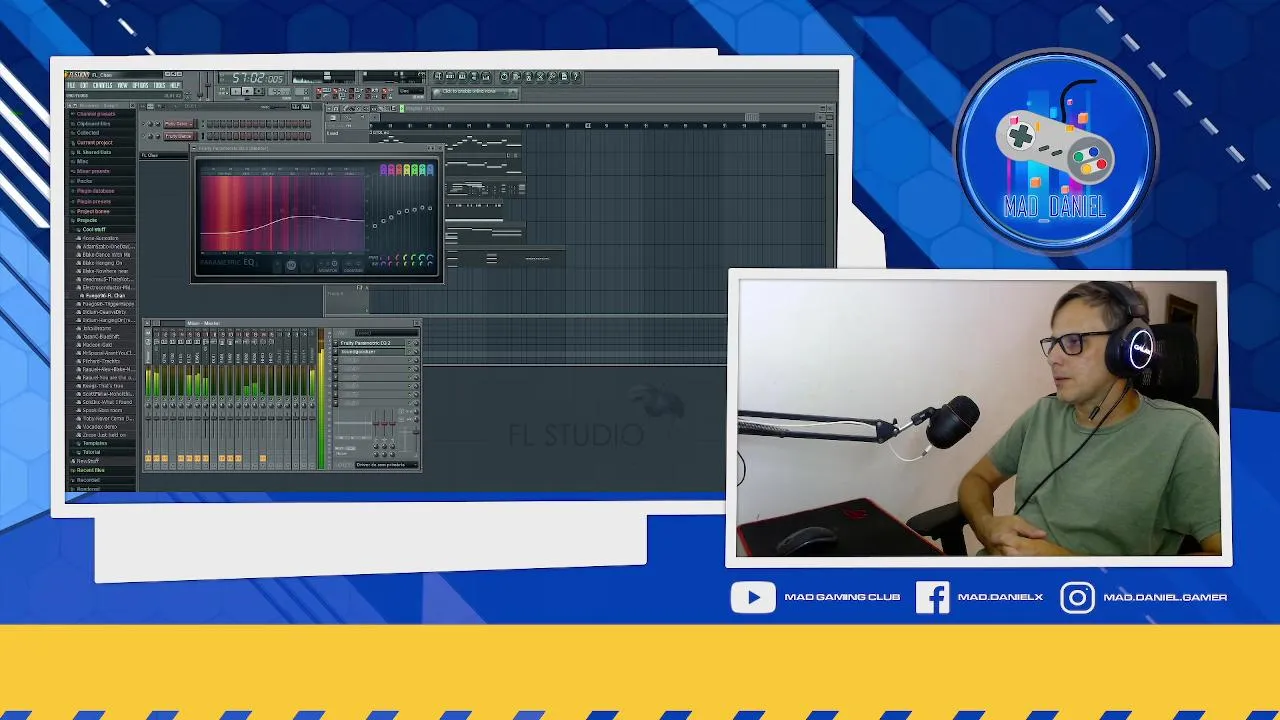Close the browser panel
The image size is (1280, 720).
tap(132, 106)
